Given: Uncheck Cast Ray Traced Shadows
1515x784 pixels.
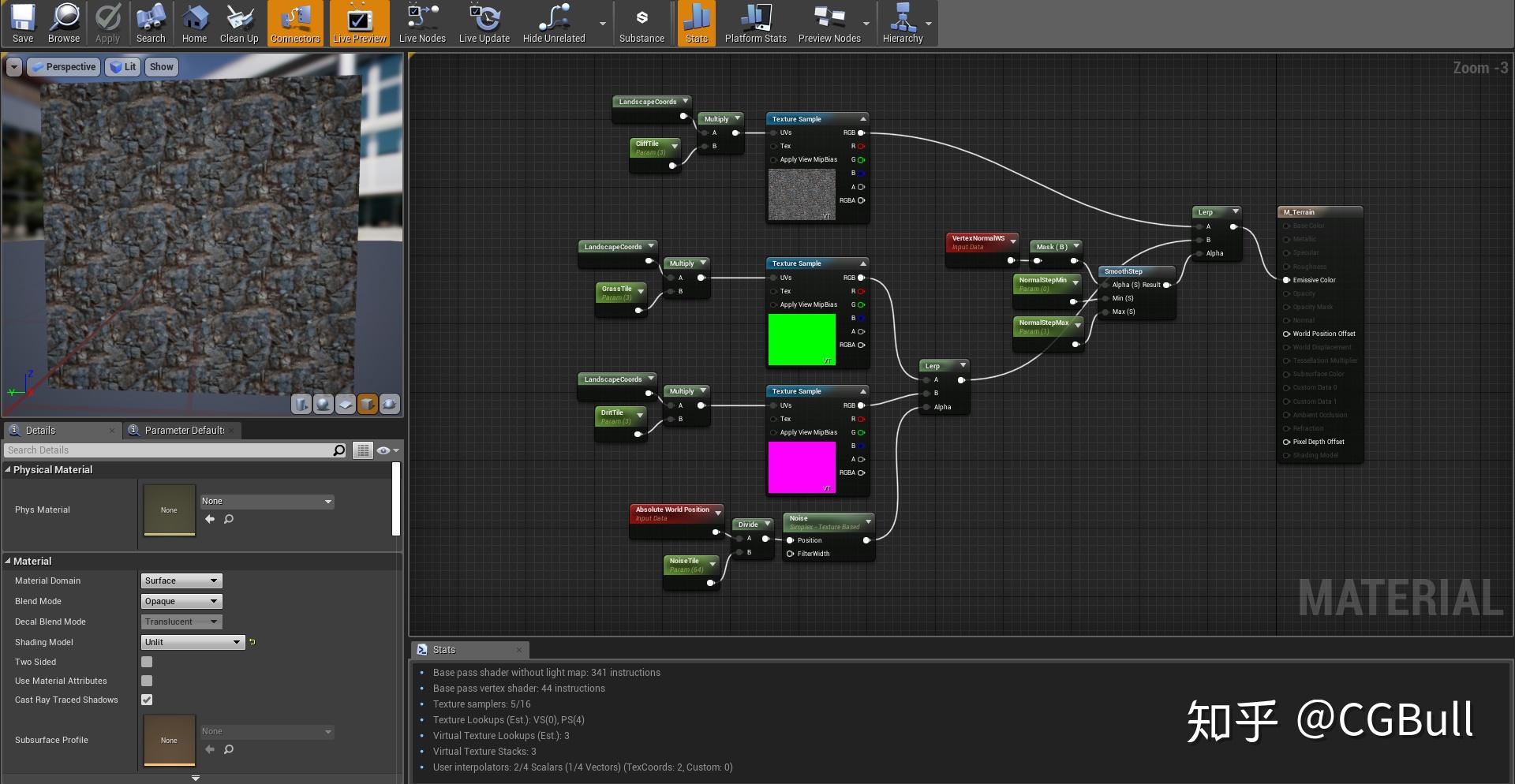Looking at the screenshot, I should coord(147,700).
